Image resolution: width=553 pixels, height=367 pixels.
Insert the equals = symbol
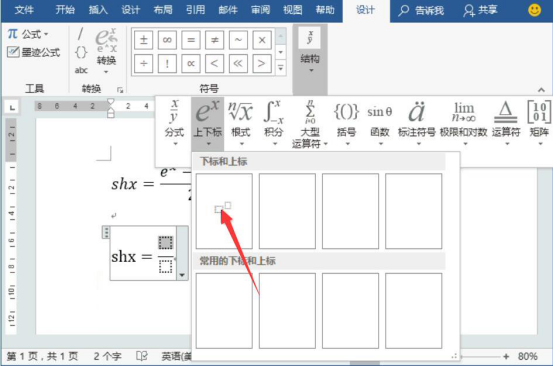191,40
